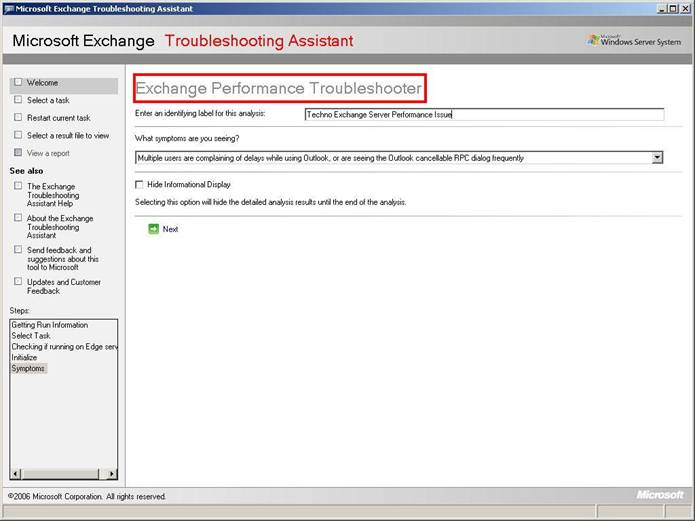Screen dimensions: 695x521
Task: Click the bullet icon beside Welcome
Action: (x=18, y=82)
